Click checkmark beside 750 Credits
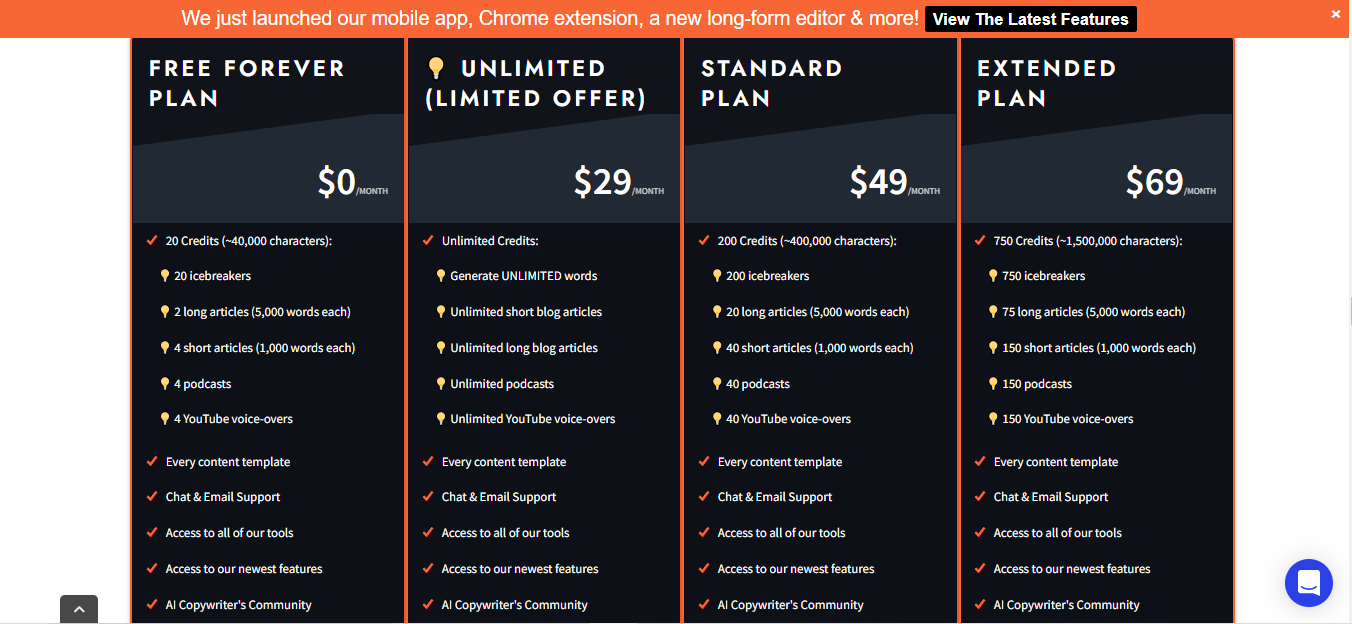This screenshot has height=624, width=1352. (980, 241)
